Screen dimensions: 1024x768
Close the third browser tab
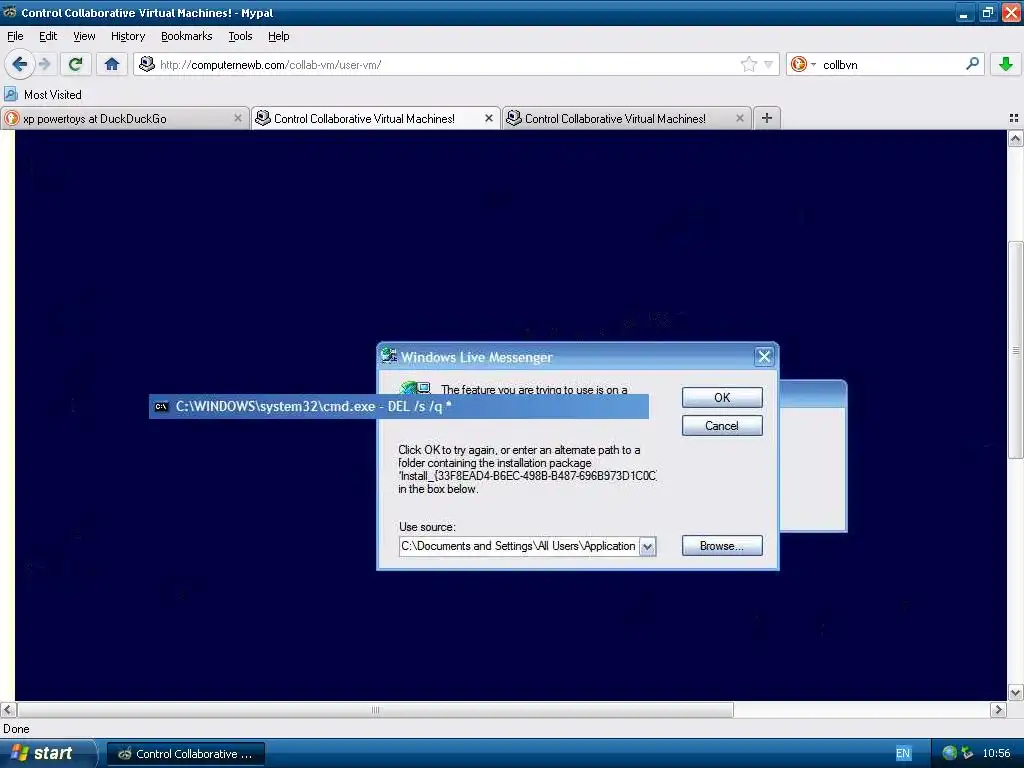(739, 118)
